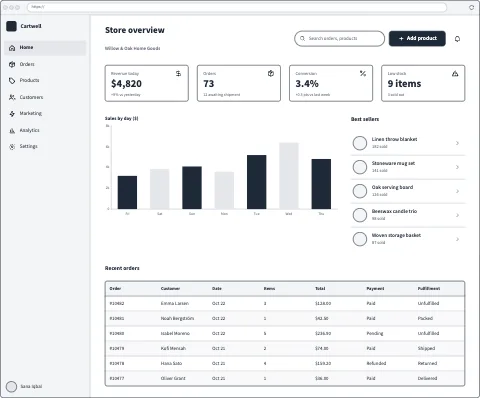Click the 3.4% conversion value
Image resolution: width=480 pixels, height=398 pixels.
pyautogui.click(x=307, y=84)
